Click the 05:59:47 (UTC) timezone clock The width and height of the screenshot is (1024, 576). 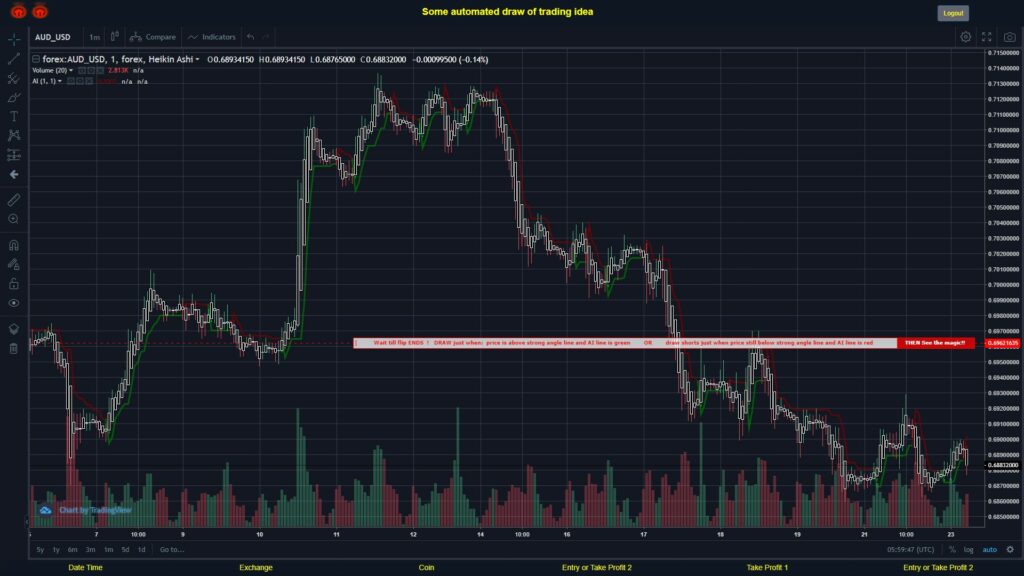tap(910, 550)
